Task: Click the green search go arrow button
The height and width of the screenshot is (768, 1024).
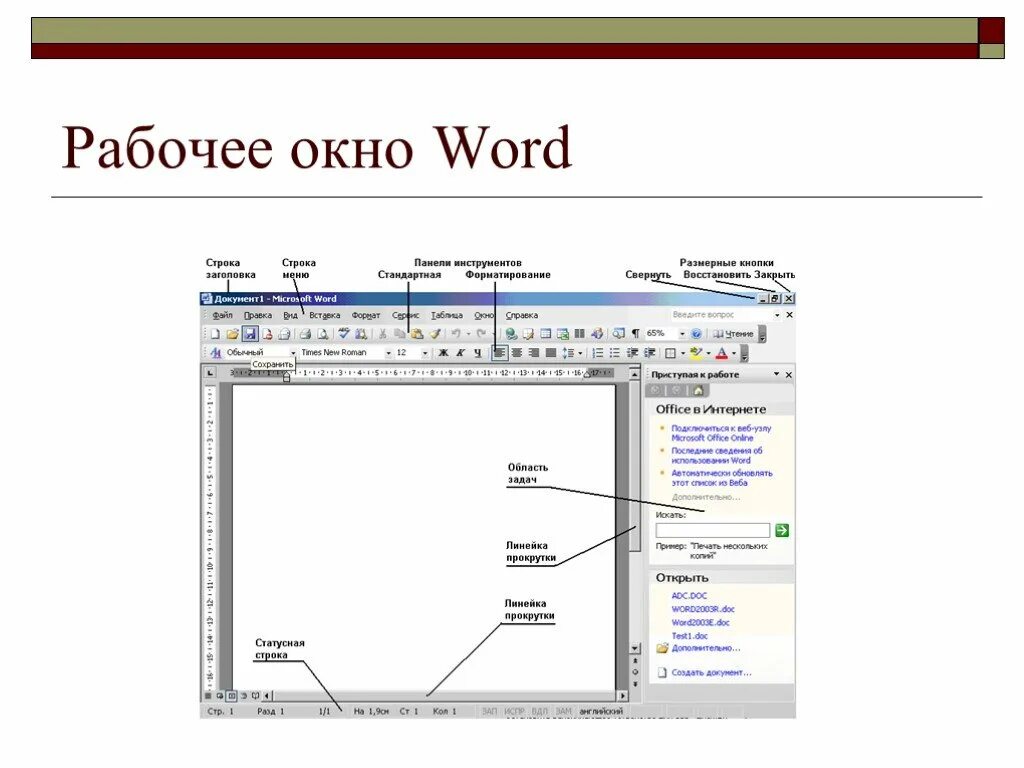Action: click(x=782, y=530)
